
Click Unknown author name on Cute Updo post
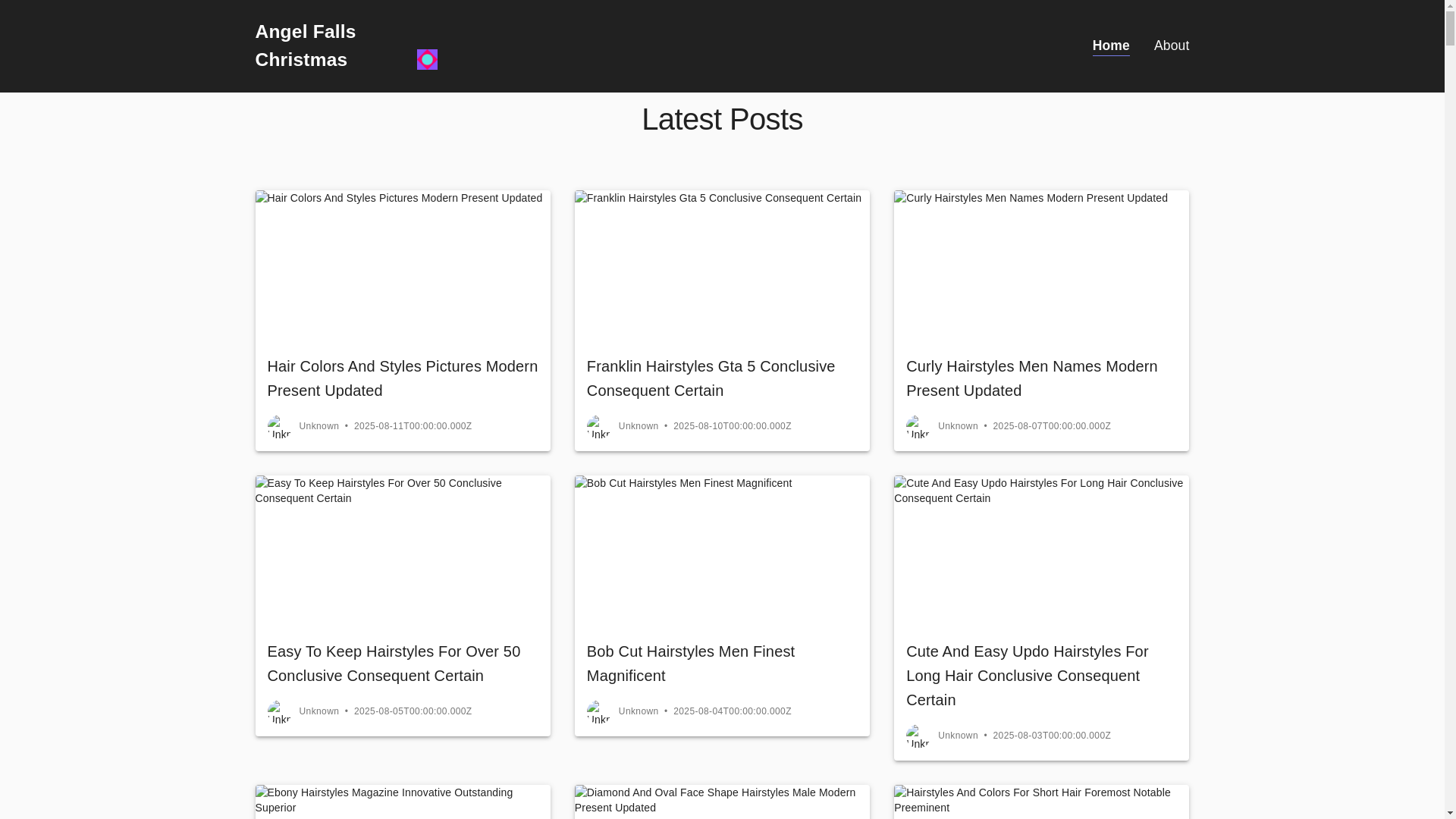[x=958, y=736]
